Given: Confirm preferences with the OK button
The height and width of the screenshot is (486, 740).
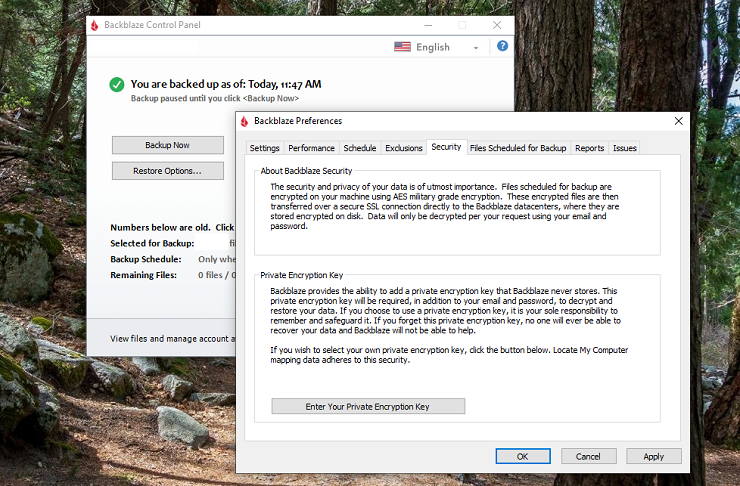Looking at the screenshot, I should (x=522, y=456).
